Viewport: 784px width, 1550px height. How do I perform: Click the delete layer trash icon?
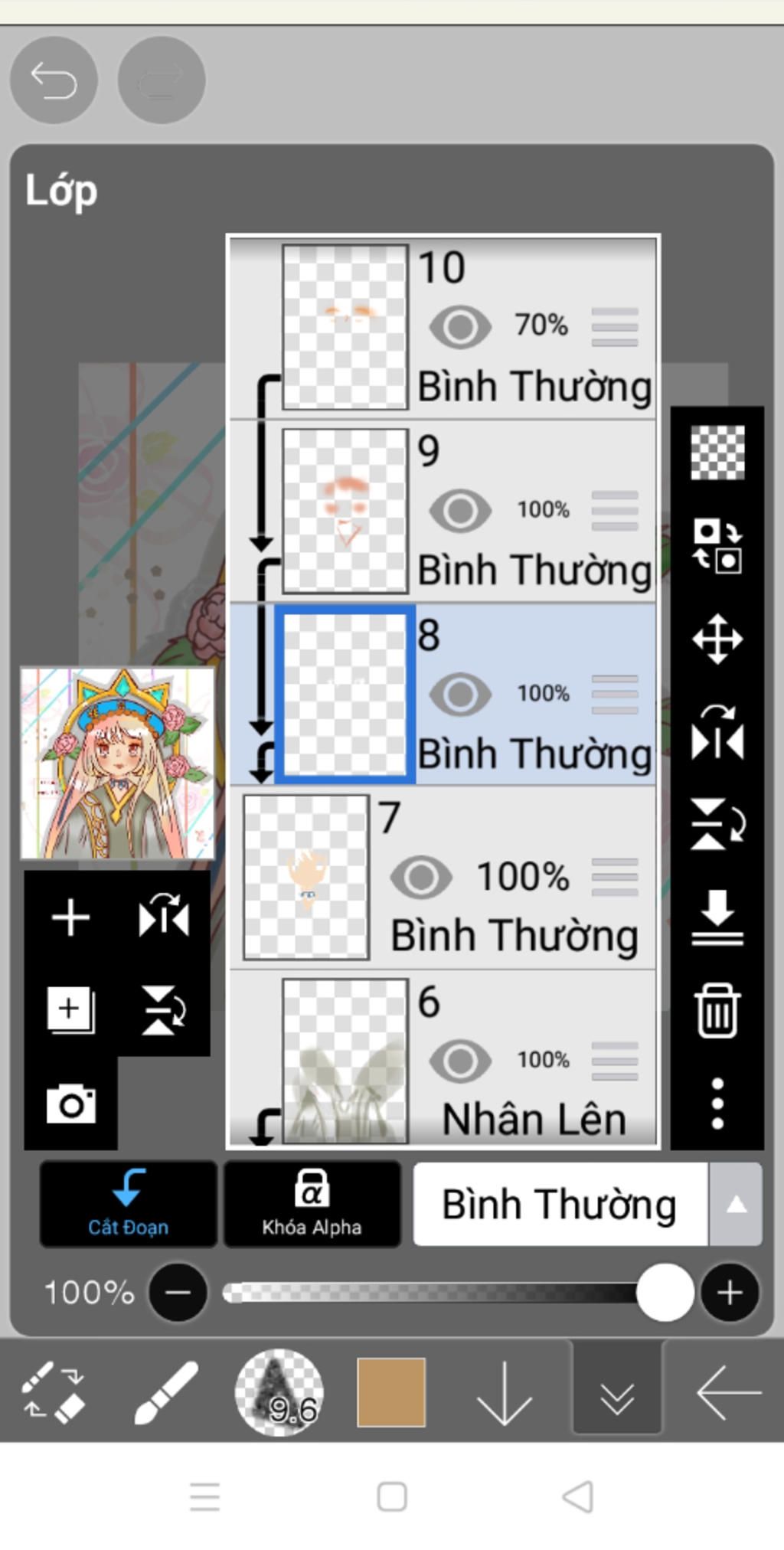point(717,1010)
